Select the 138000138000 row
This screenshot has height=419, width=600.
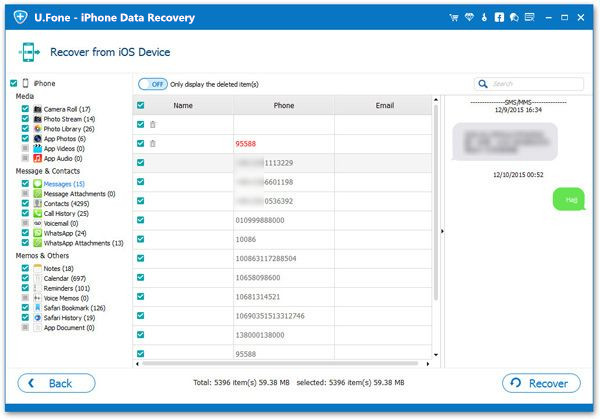[x=282, y=335]
